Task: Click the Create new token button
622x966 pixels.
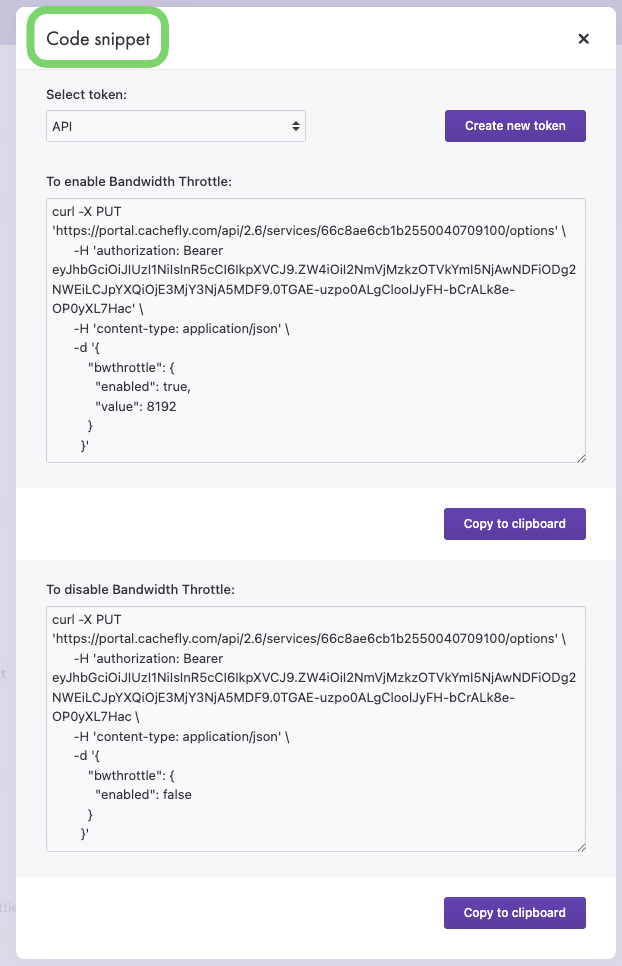Action: 515,126
